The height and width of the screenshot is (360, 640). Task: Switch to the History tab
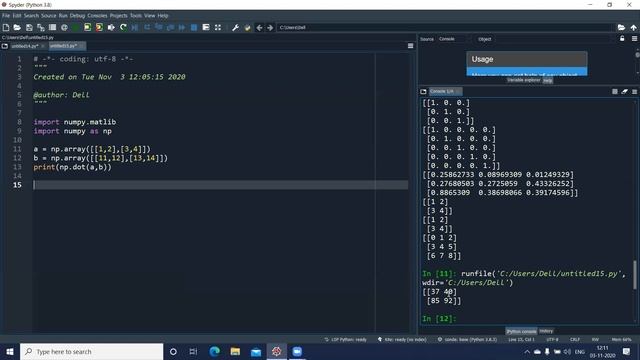pyautogui.click(x=546, y=331)
